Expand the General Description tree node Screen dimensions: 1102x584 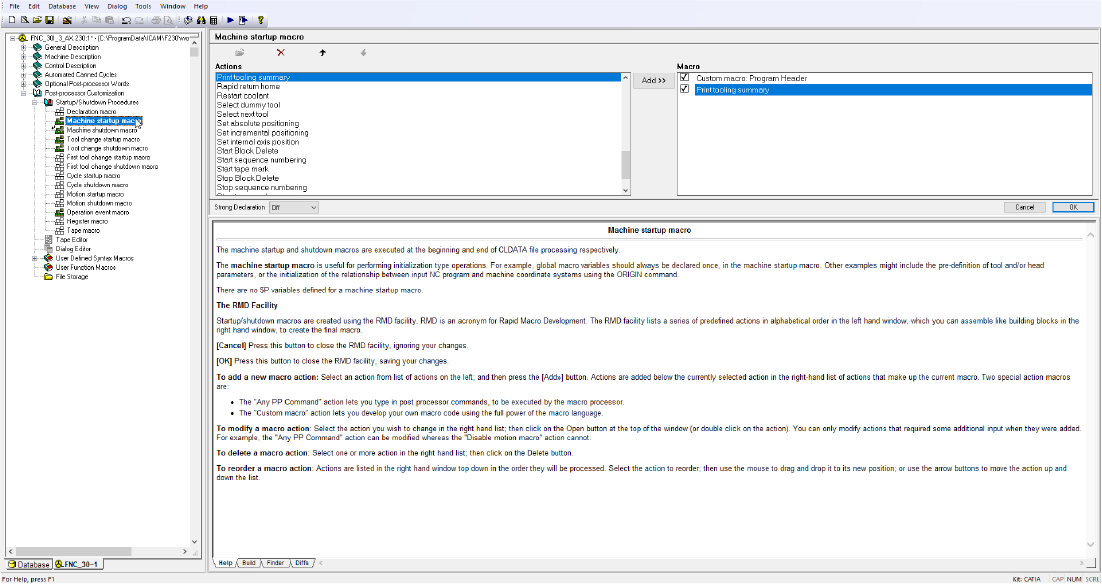pyautogui.click(x=23, y=47)
